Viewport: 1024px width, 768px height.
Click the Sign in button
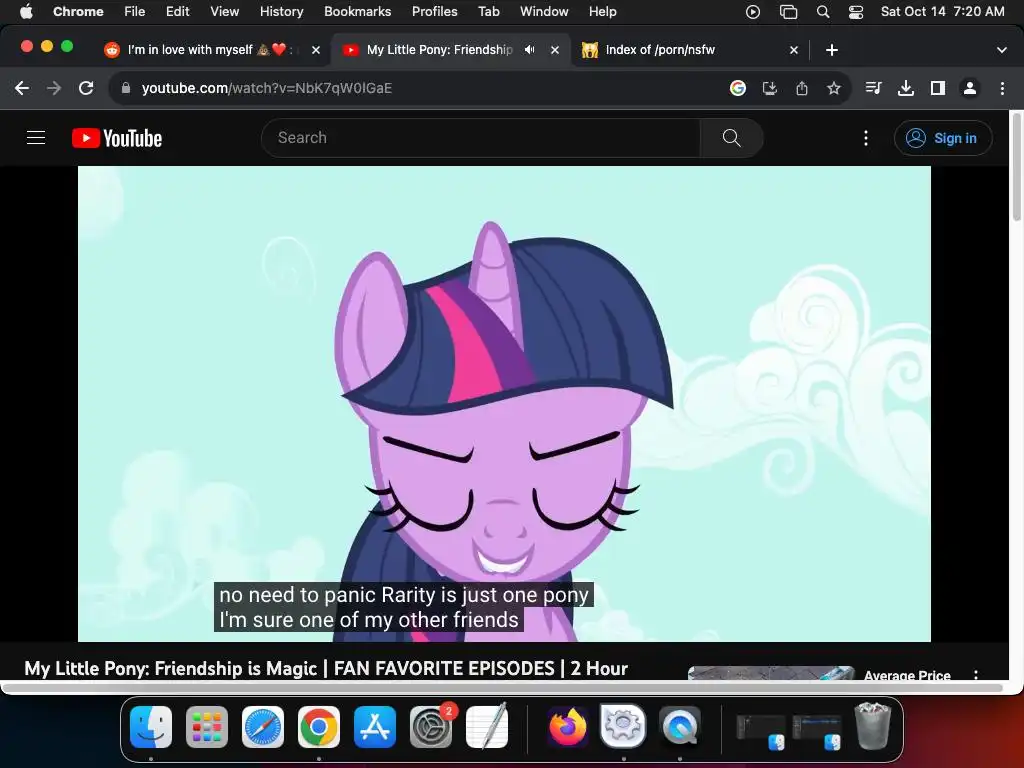point(942,138)
